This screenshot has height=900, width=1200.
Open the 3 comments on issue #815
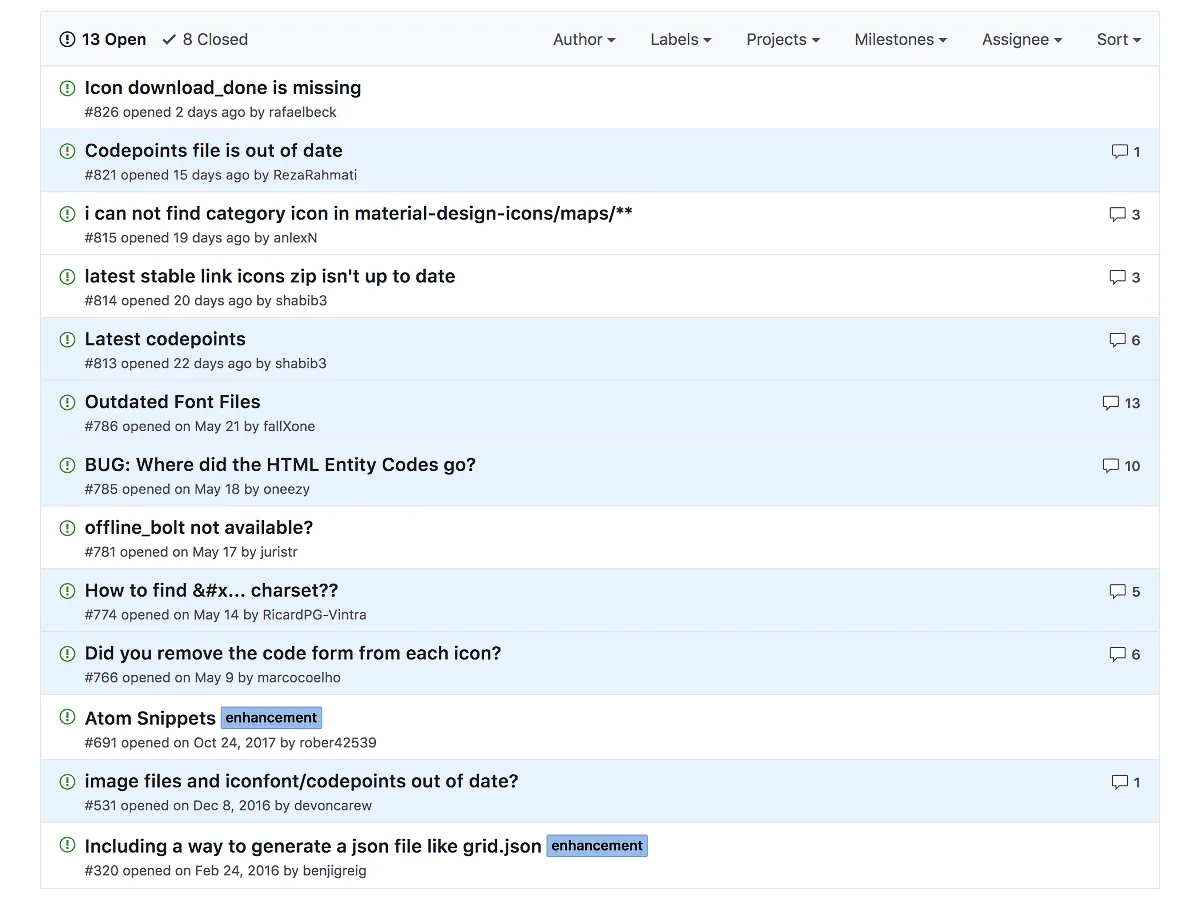pyautogui.click(x=1125, y=215)
